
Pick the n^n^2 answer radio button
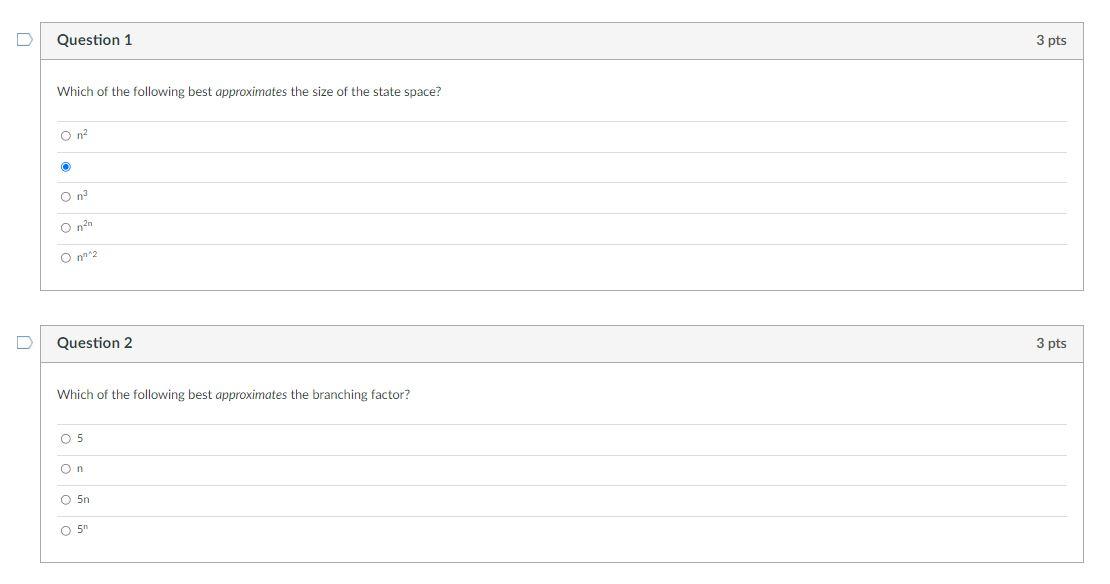[66, 258]
